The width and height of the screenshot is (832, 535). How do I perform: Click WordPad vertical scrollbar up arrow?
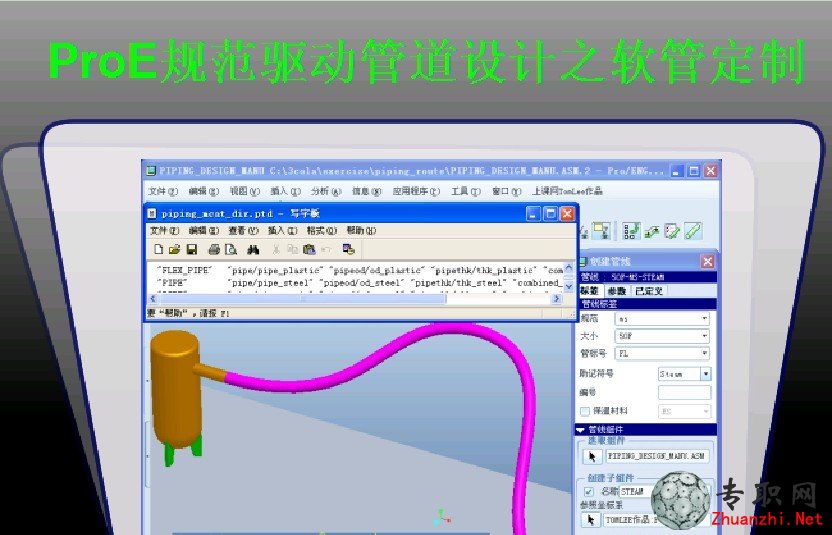[x=569, y=268]
